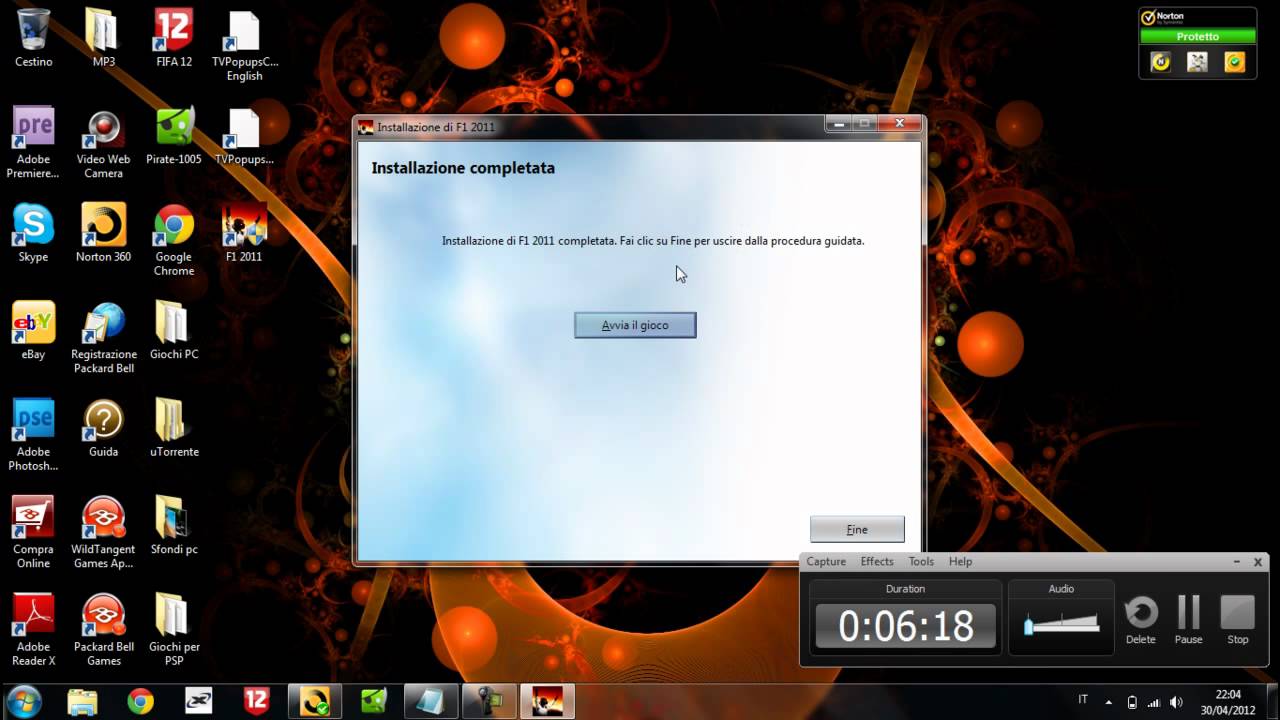Launch the game with Avvia il gioco
The width and height of the screenshot is (1280, 720).
tap(635, 325)
